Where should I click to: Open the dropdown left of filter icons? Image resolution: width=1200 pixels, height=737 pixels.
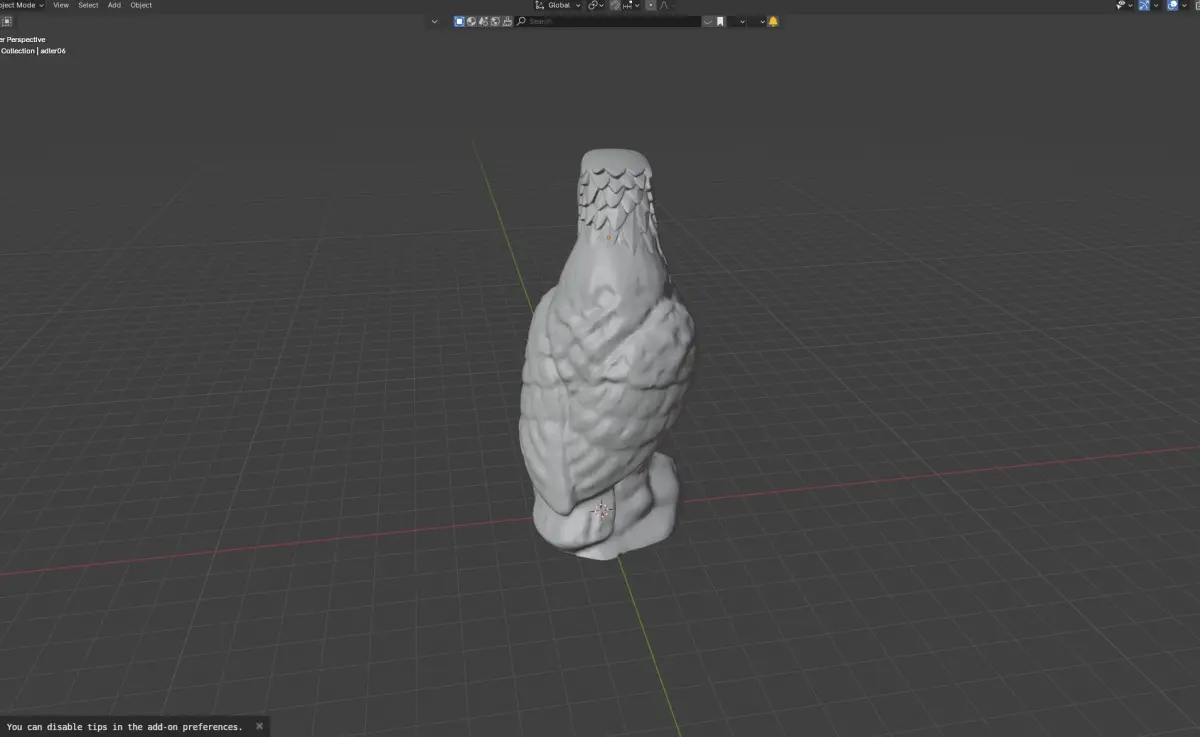[x=435, y=21]
